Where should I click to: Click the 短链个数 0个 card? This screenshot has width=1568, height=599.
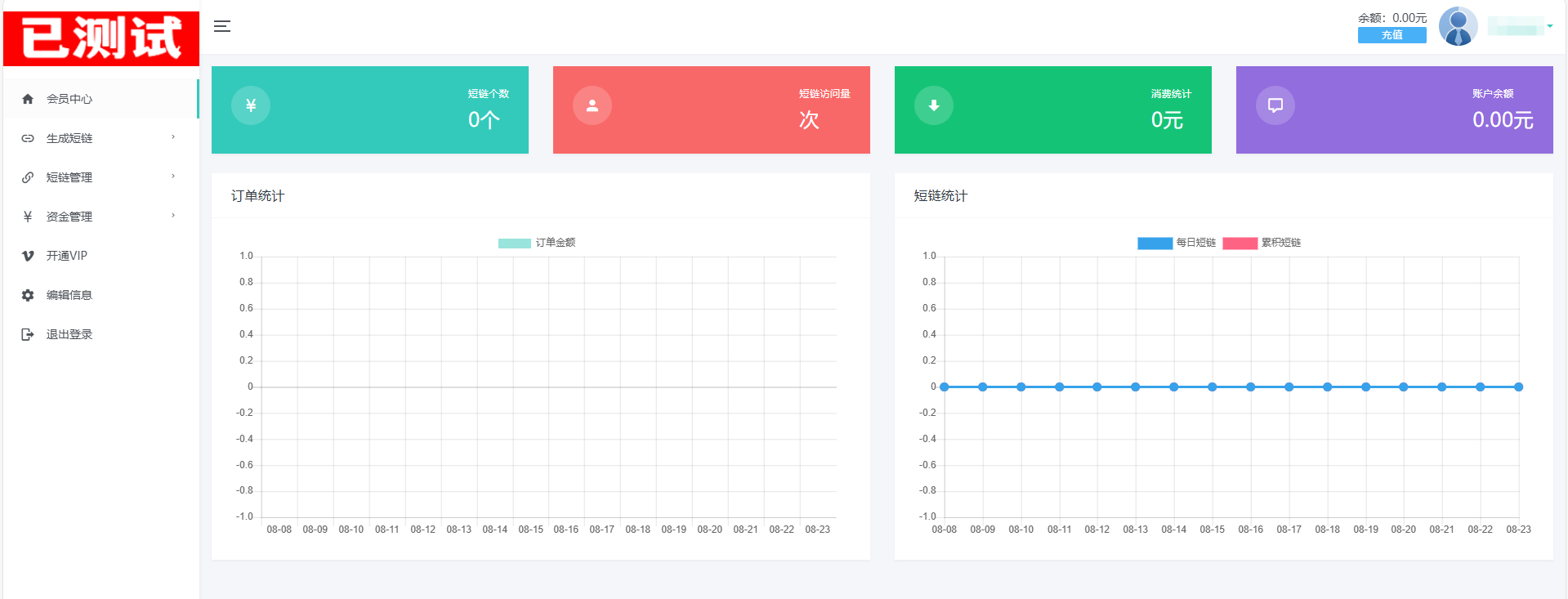click(370, 110)
